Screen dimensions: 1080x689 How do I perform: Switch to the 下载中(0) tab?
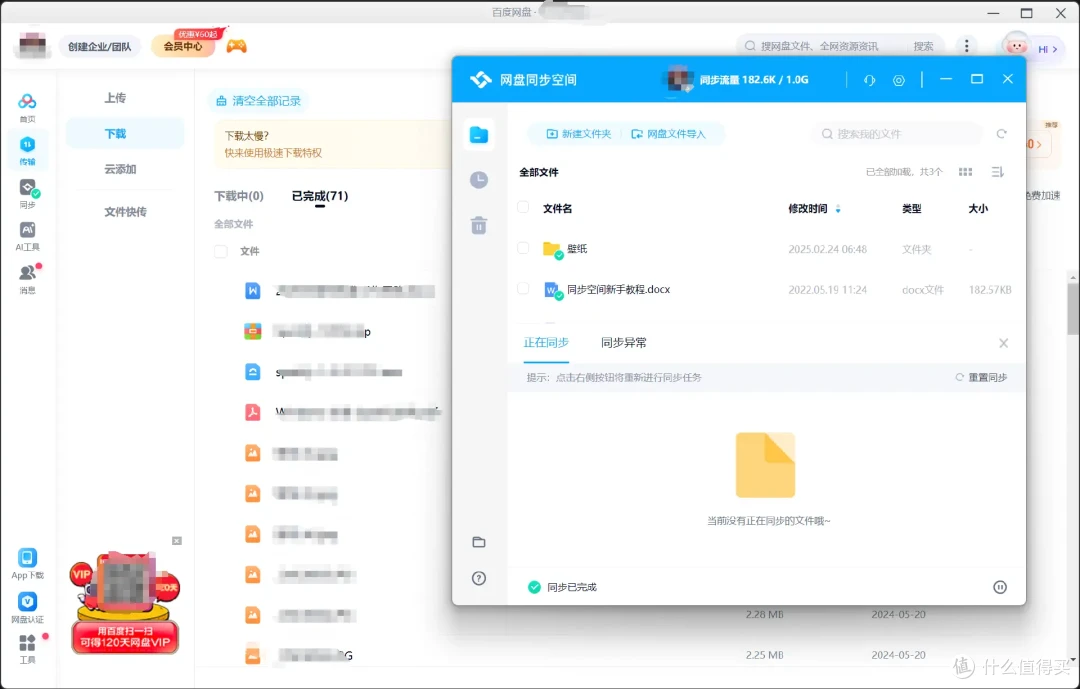pyautogui.click(x=238, y=196)
